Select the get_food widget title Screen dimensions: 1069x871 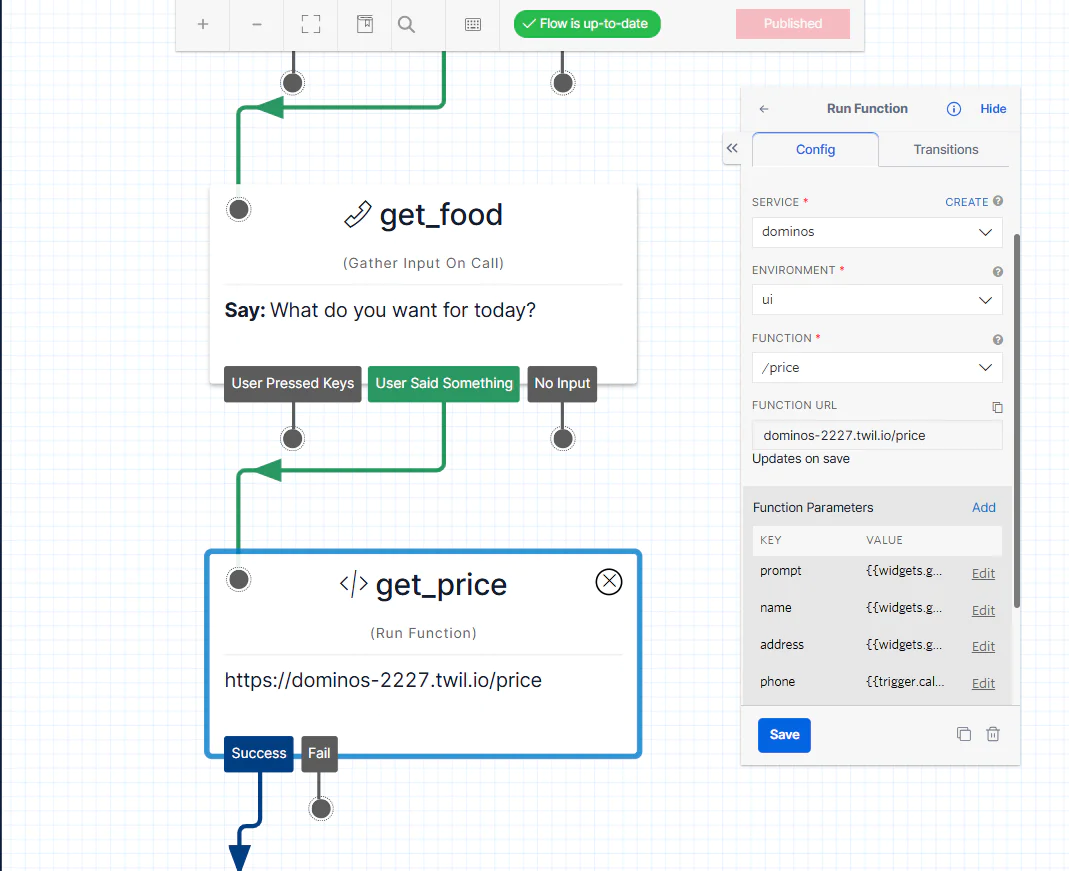(x=441, y=215)
